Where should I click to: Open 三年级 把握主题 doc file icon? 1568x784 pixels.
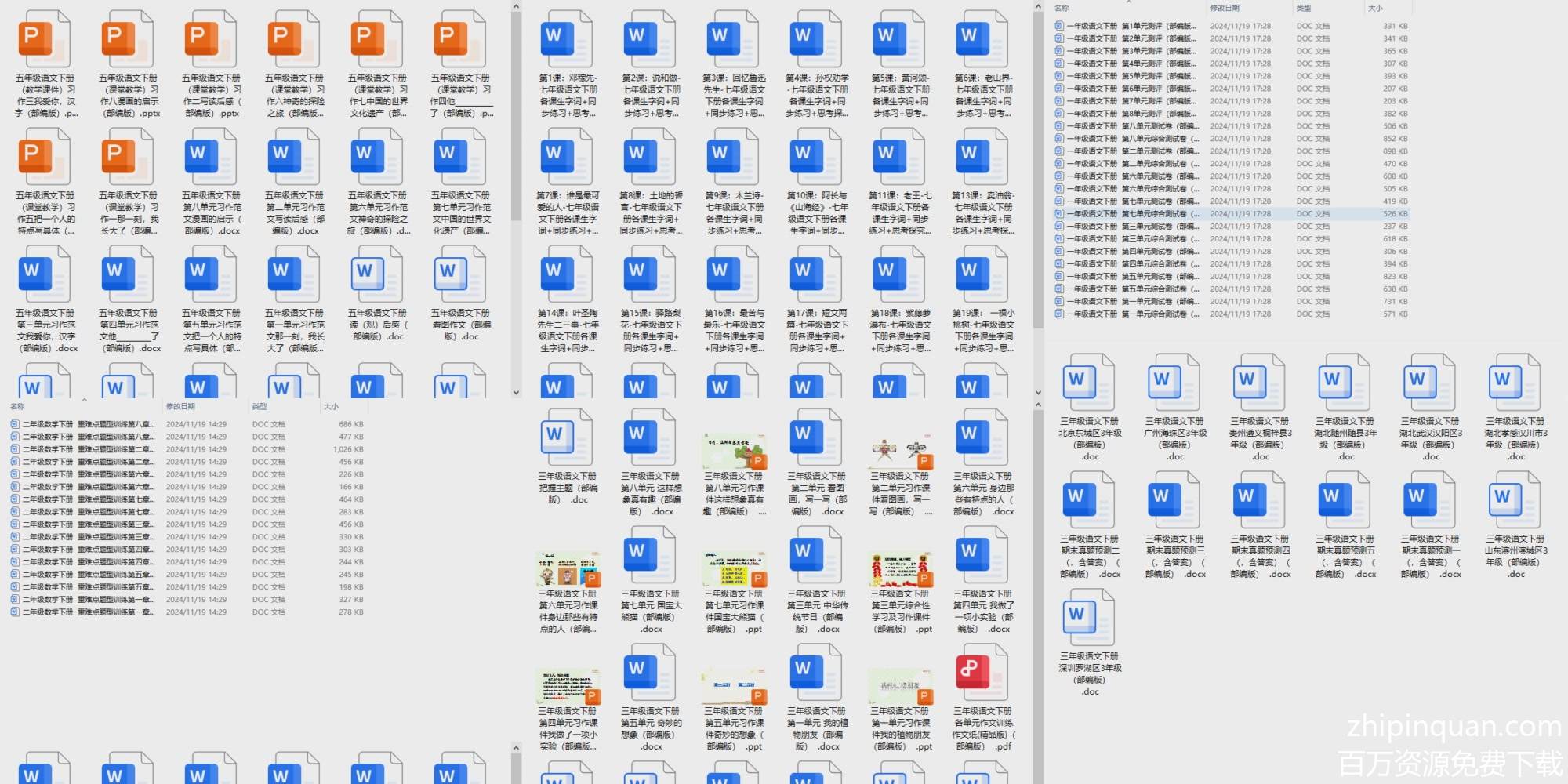click(567, 438)
